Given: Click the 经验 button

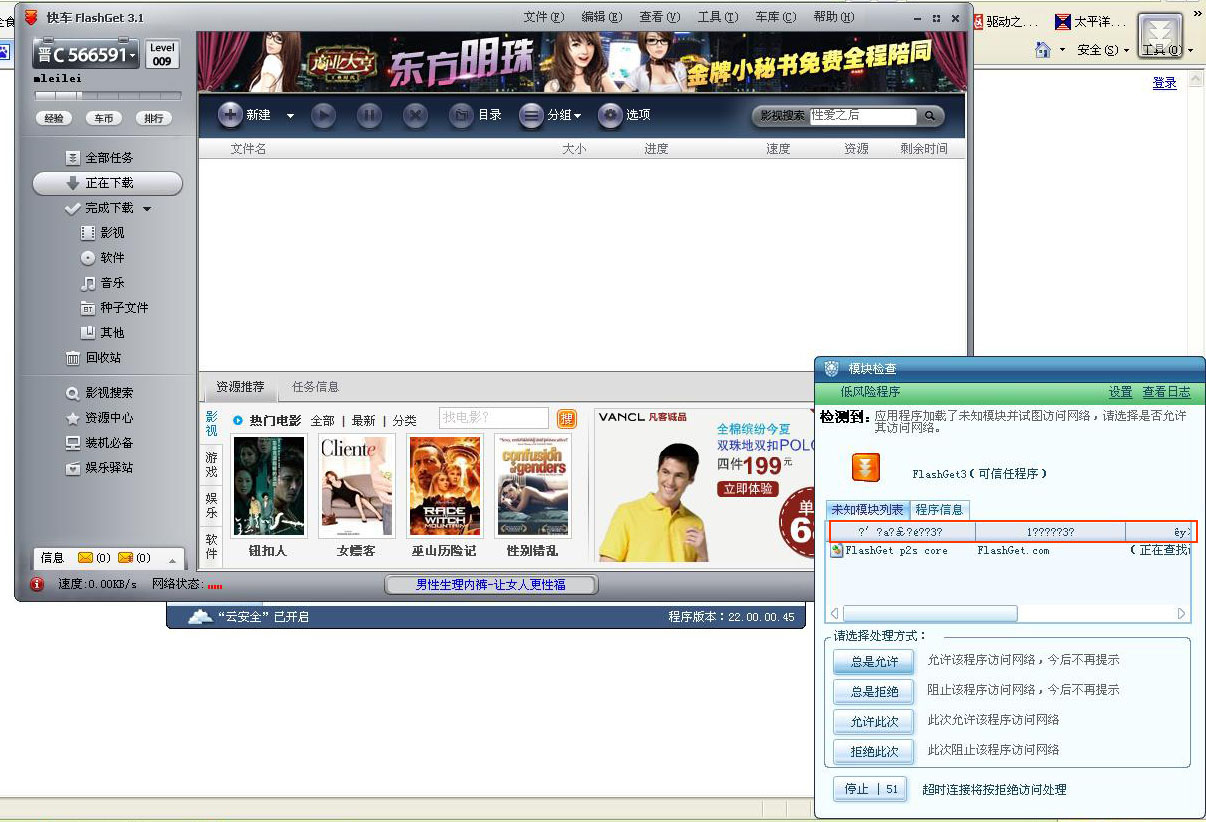Looking at the screenshot, I should [54, 118].
